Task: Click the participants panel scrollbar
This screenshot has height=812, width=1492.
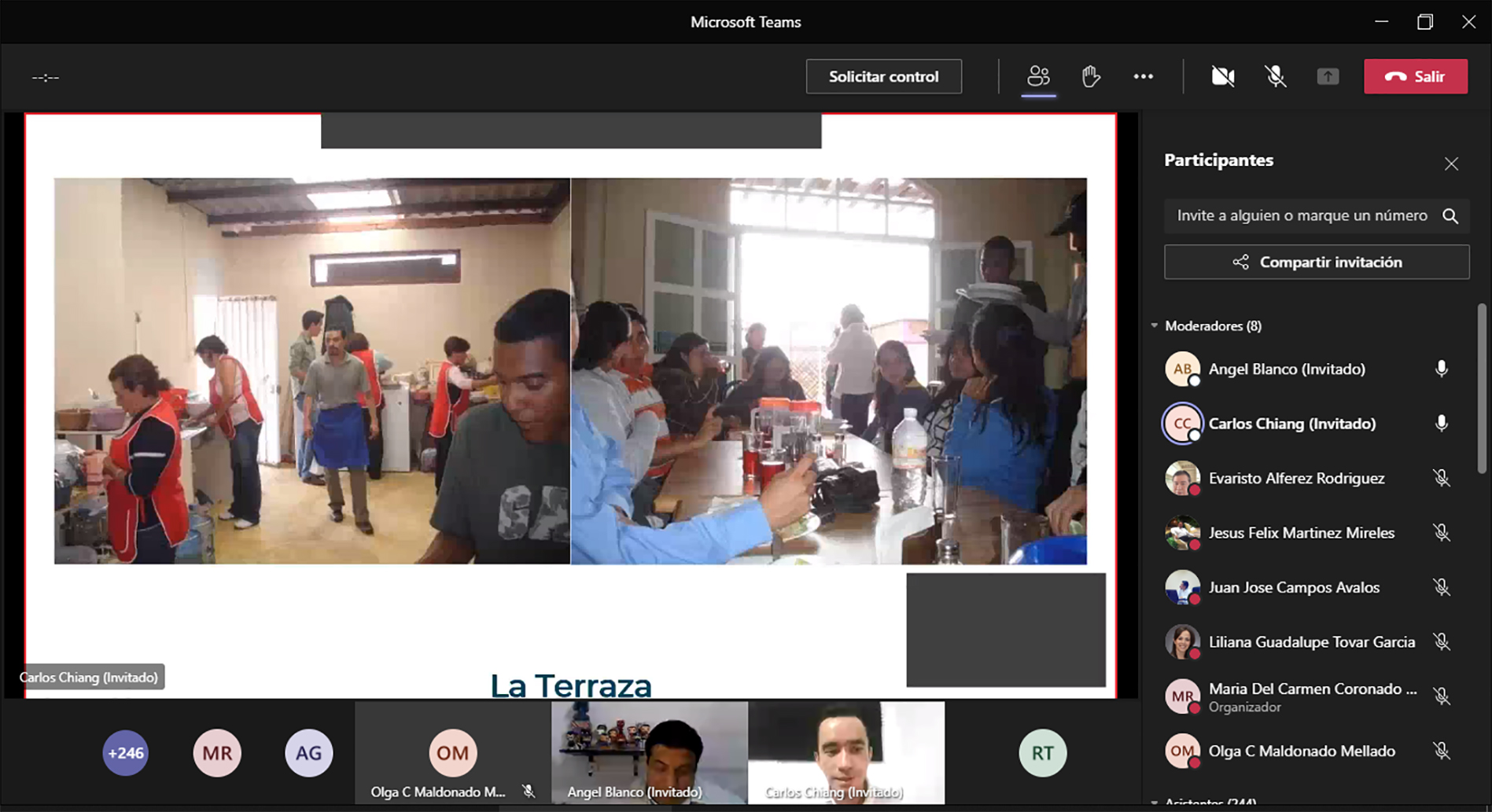Action: pos(1482,393)
